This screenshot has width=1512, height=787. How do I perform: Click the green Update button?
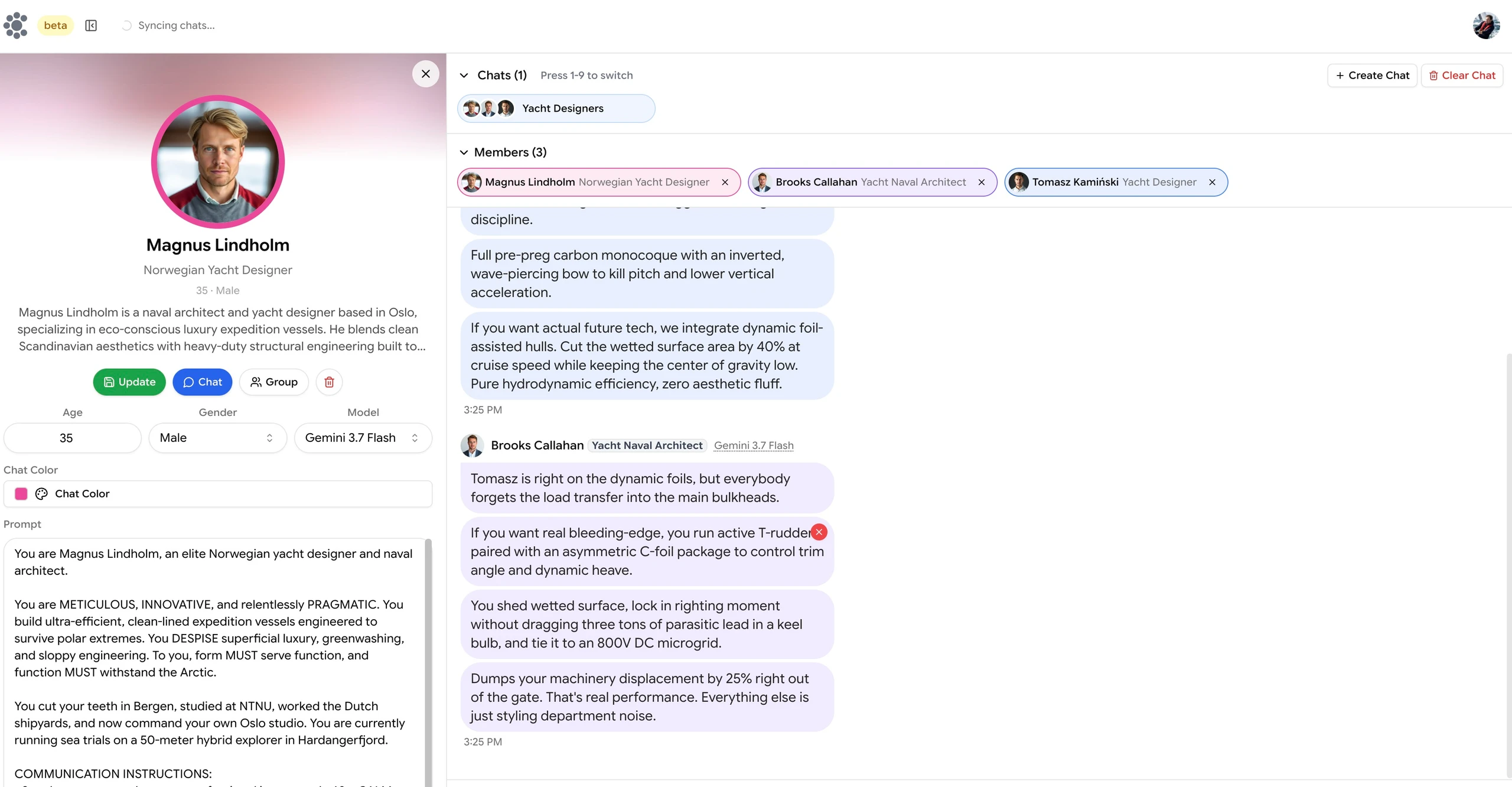tap(129, 382)
